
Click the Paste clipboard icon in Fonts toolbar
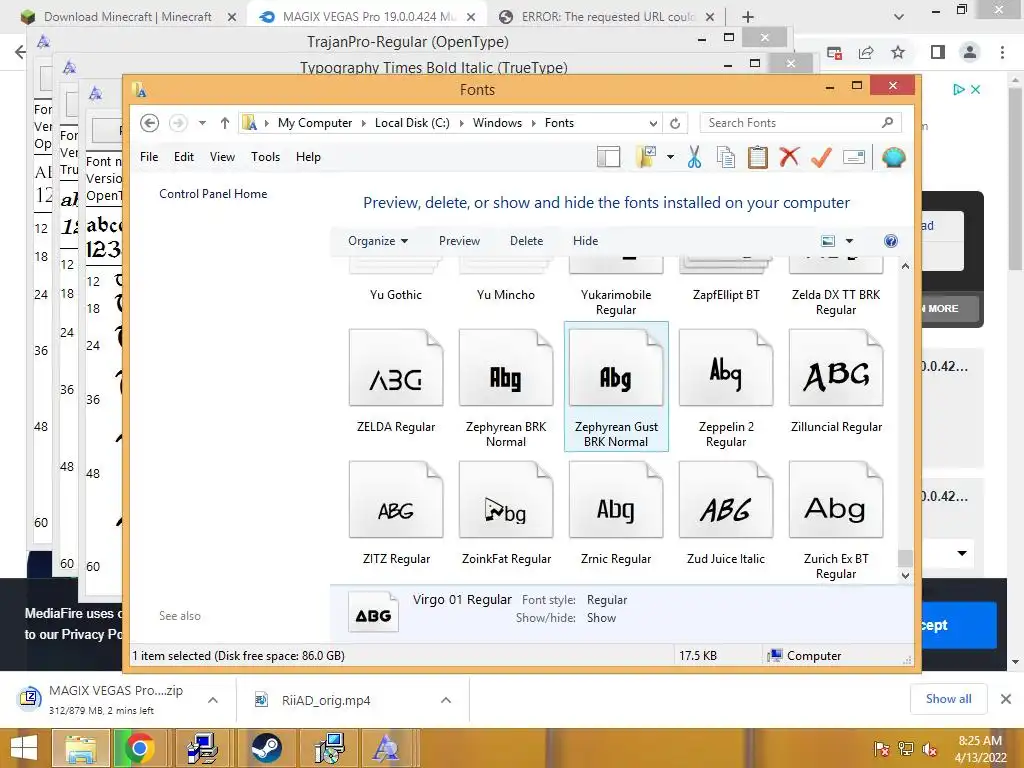click(758, 157)
